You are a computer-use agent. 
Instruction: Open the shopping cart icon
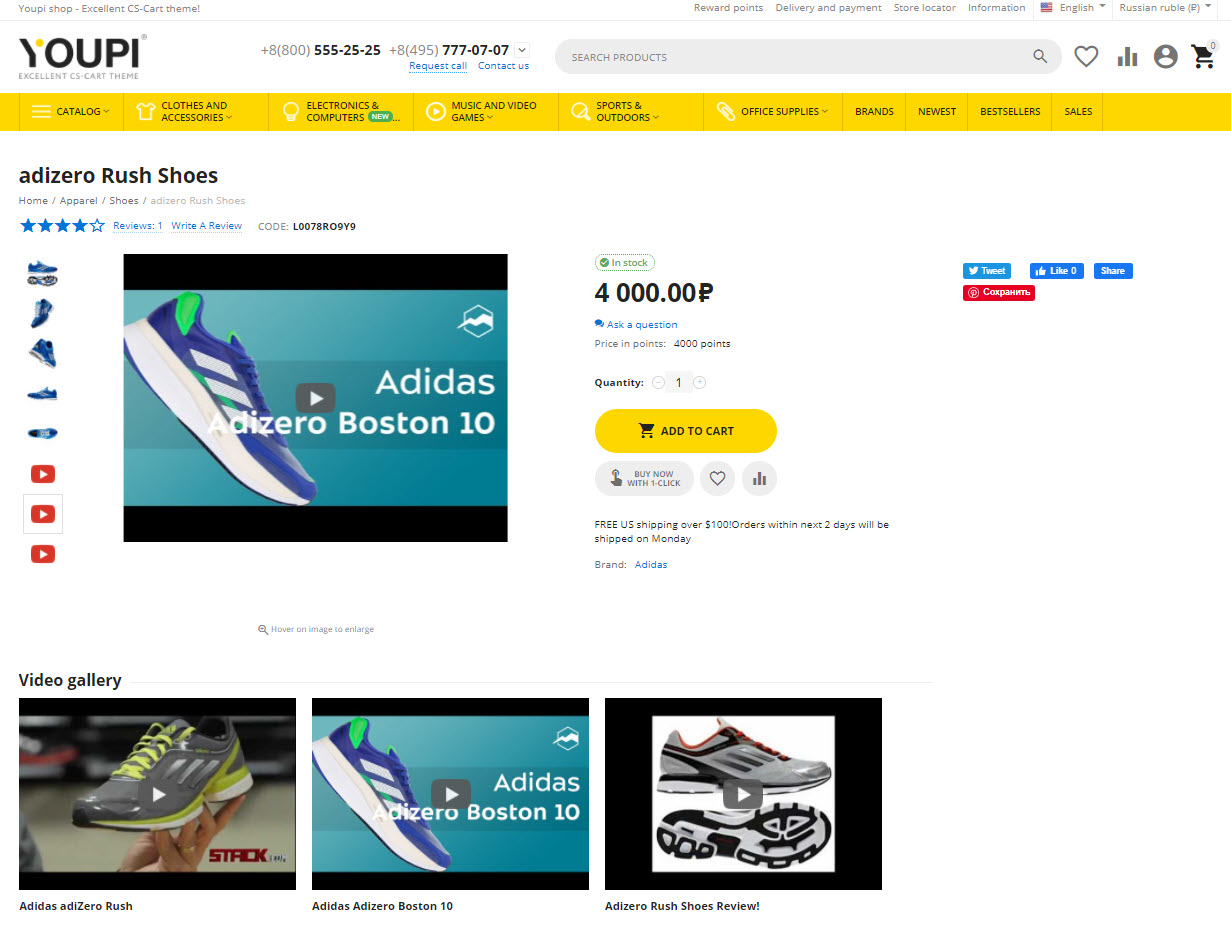click(1203, 58)
